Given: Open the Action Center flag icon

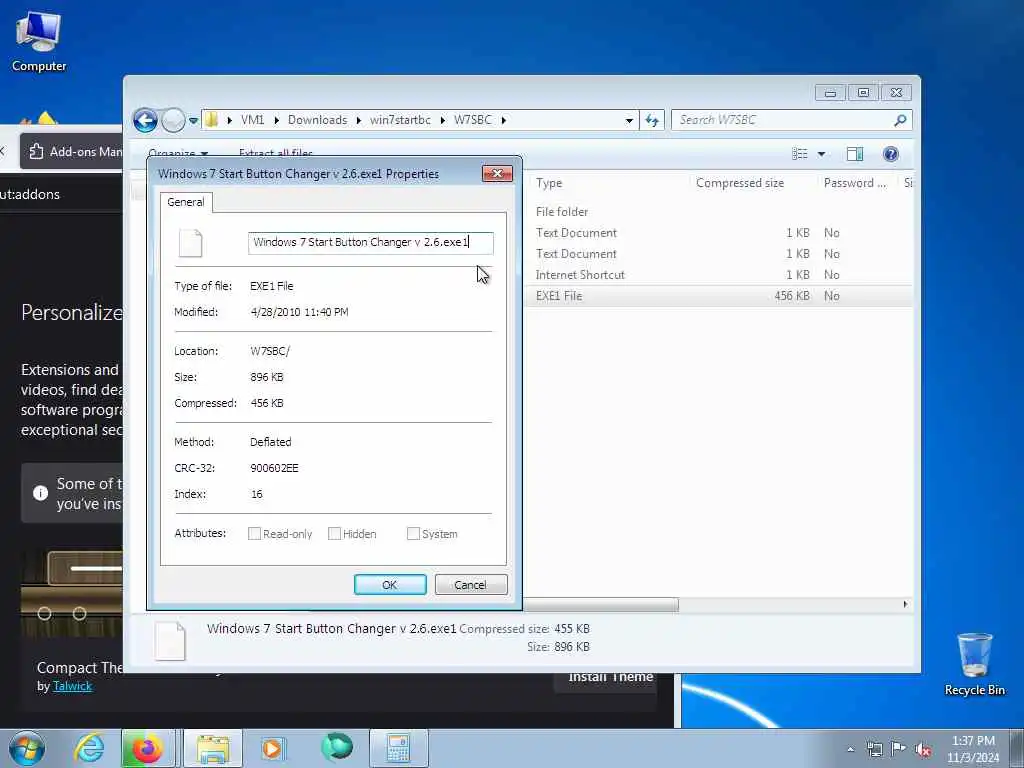Looking at the screenshot, I should 899,749.
